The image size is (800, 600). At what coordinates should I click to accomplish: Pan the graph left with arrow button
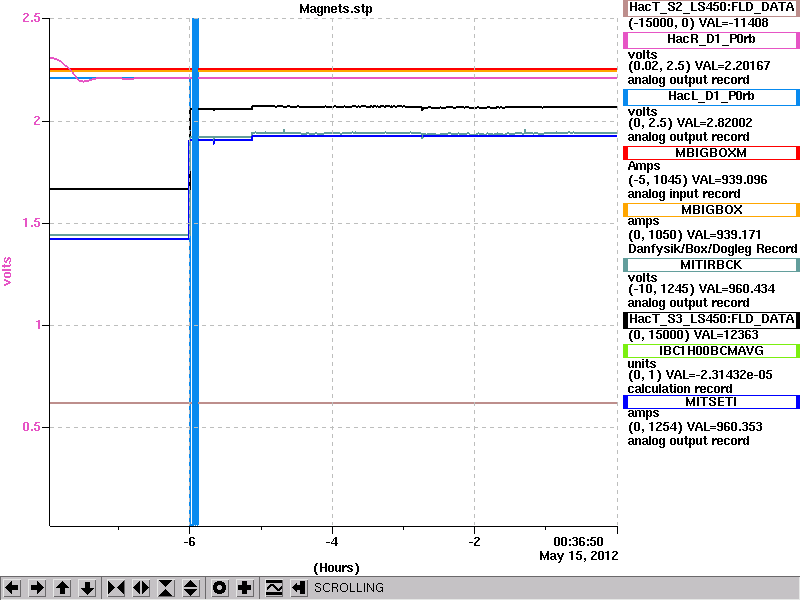12,588
